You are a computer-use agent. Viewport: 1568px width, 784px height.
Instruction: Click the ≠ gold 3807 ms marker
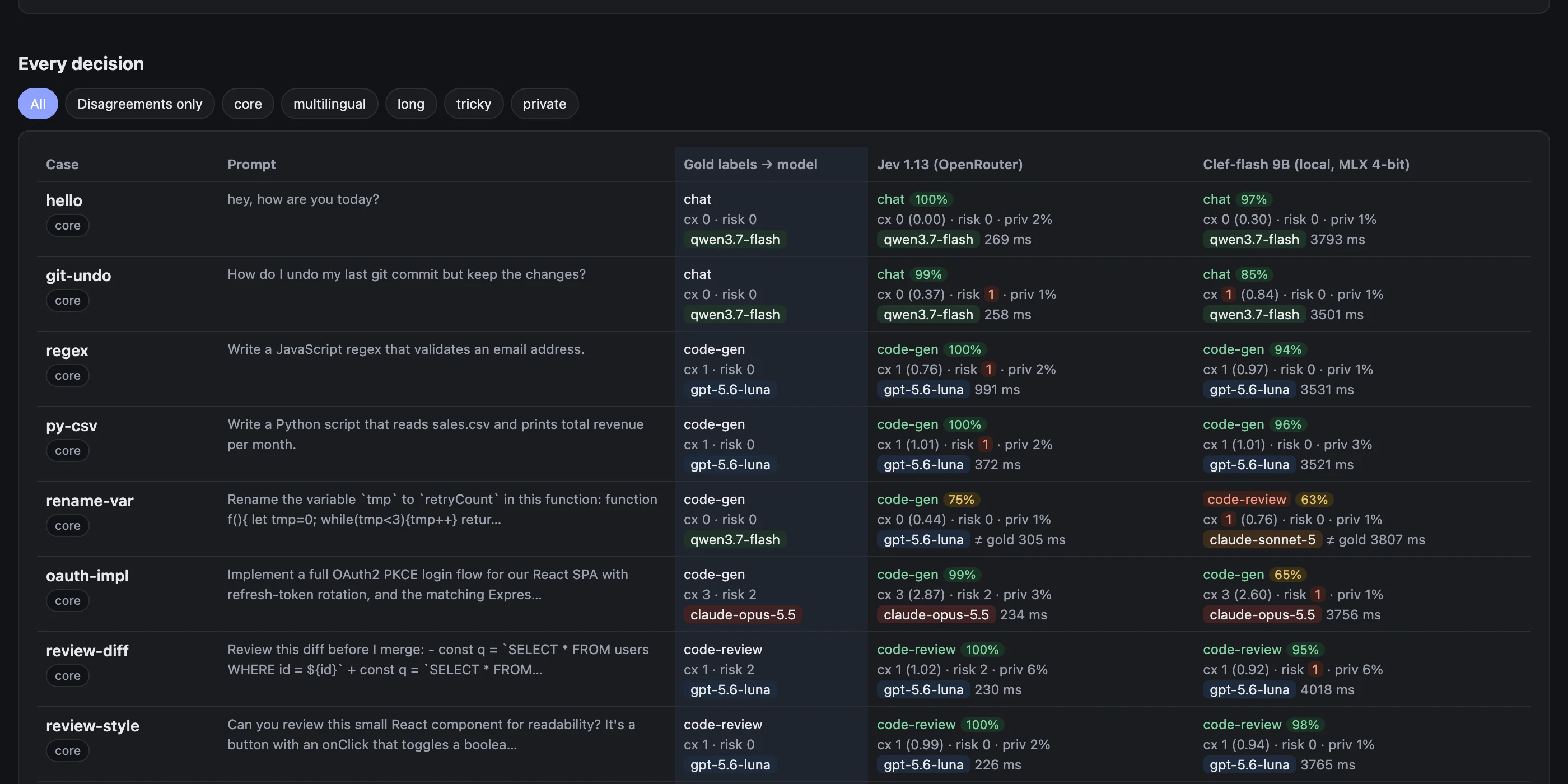(1375, 539)
